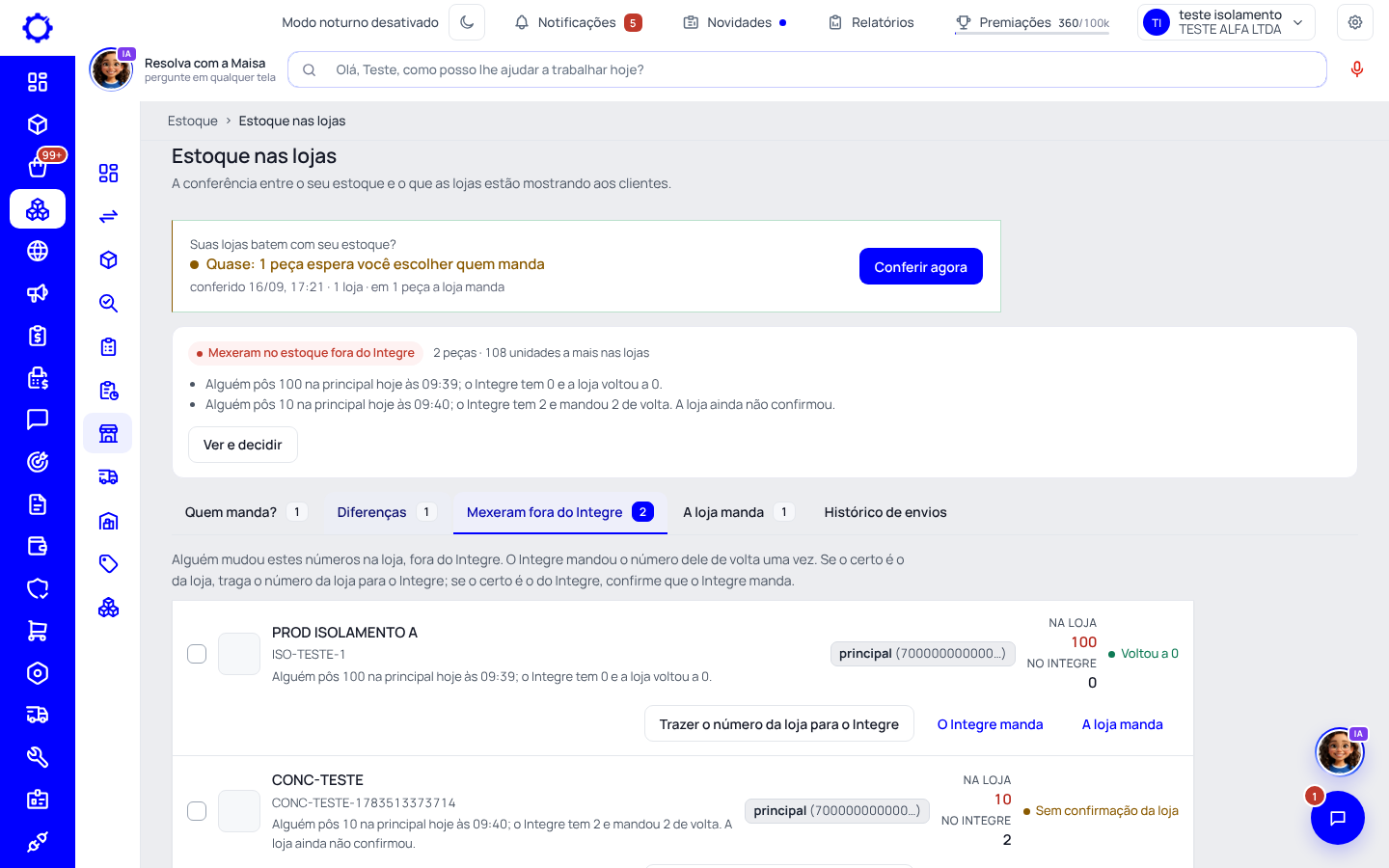Open the wrench tools icon in the sidebar

coord(38,757)
